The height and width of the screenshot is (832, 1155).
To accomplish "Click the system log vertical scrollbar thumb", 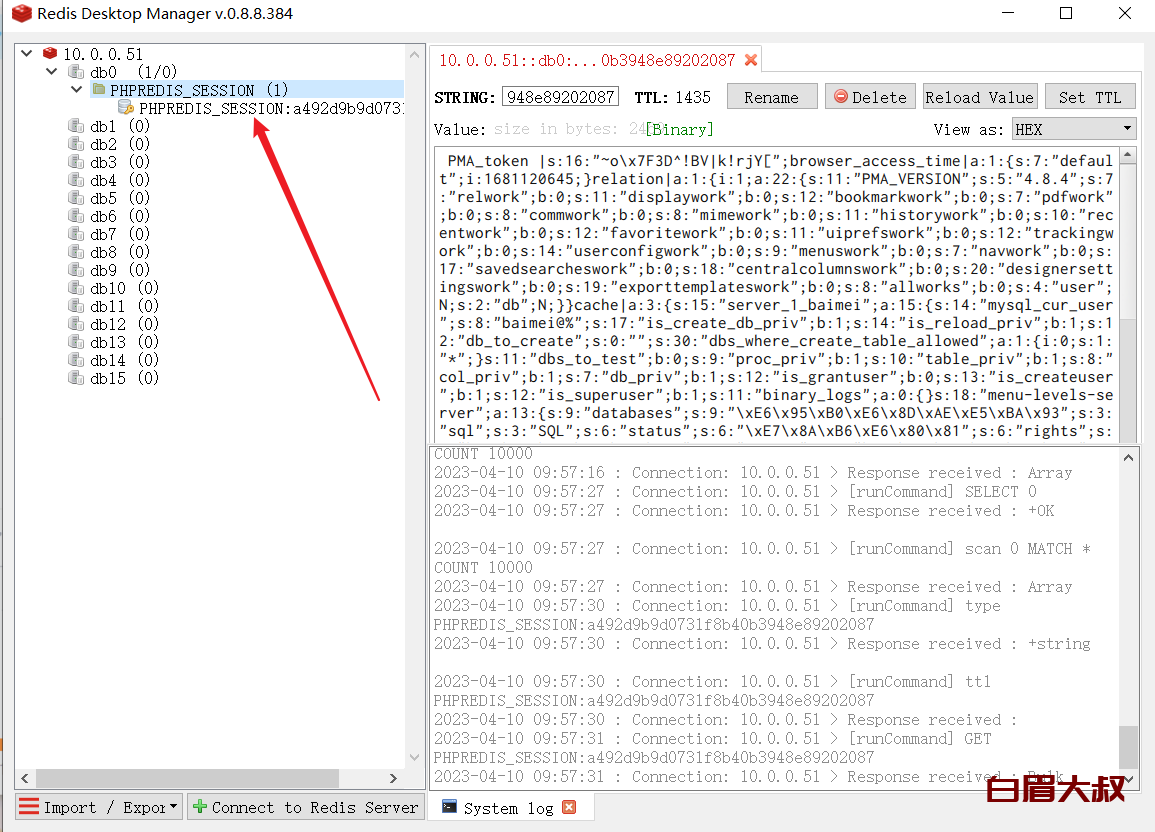I will 1128,747.
